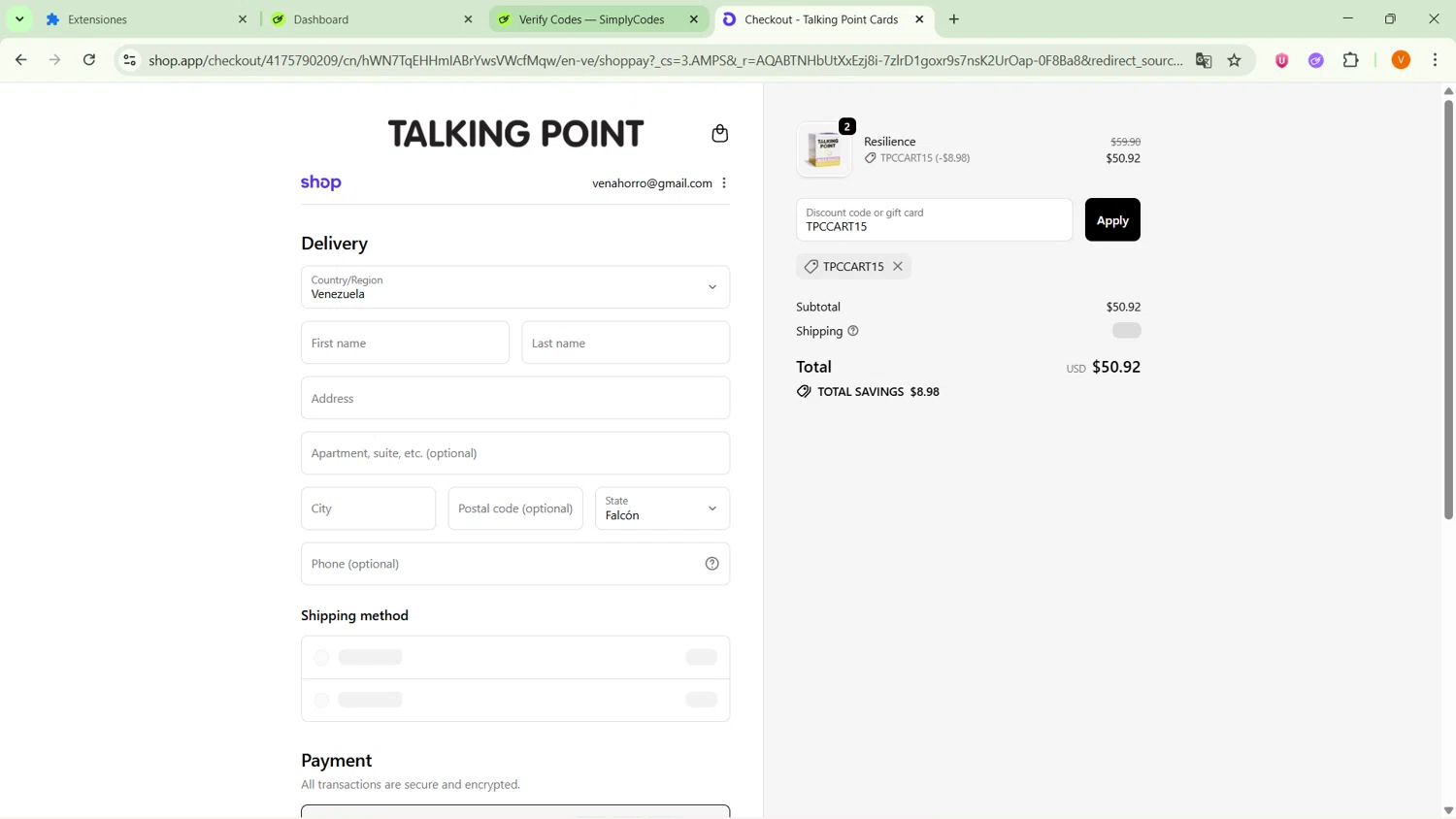Click the Shipping help question mark icon
The width and height of the screenshot is (1456, 819).
[x=853, y=331]
